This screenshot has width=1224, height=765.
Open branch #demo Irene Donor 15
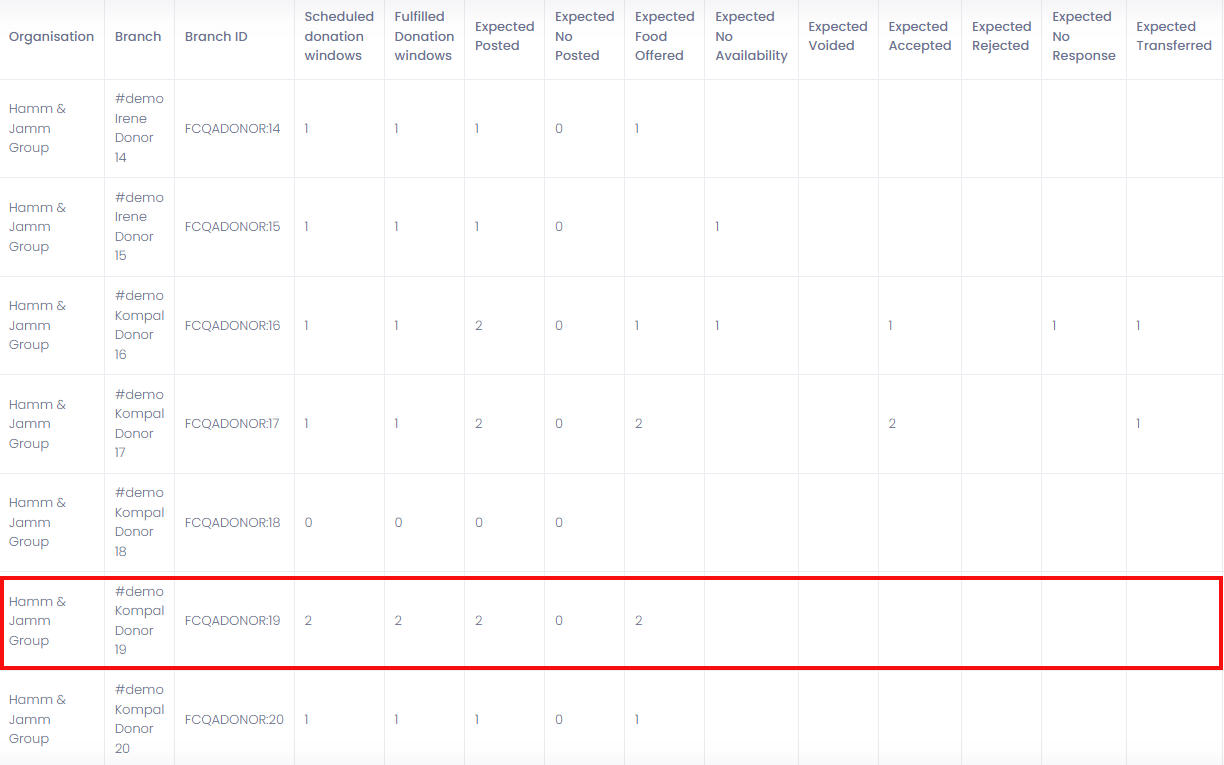[x=139, y=227]
